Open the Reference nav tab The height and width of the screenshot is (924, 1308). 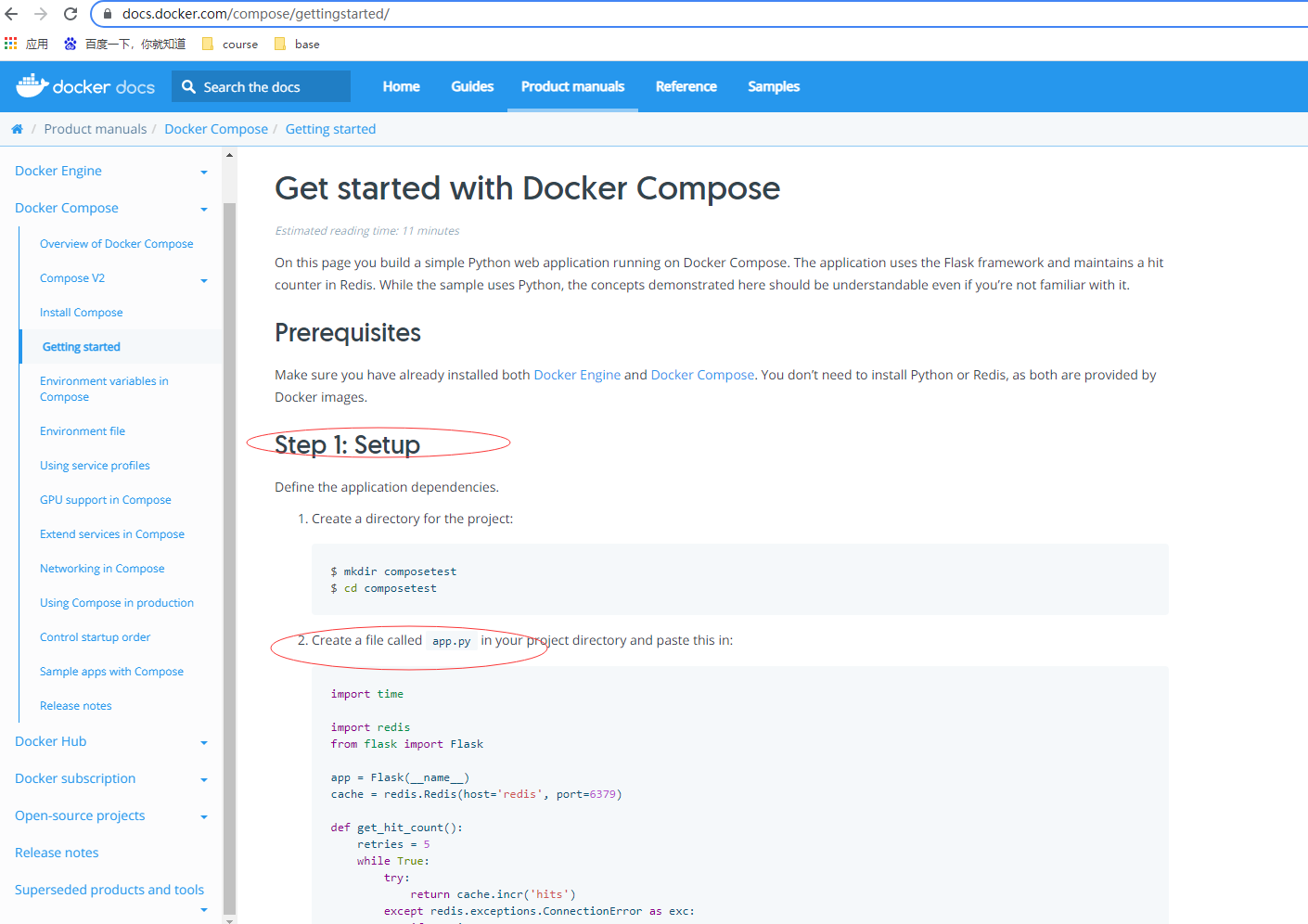pos(686,86)
